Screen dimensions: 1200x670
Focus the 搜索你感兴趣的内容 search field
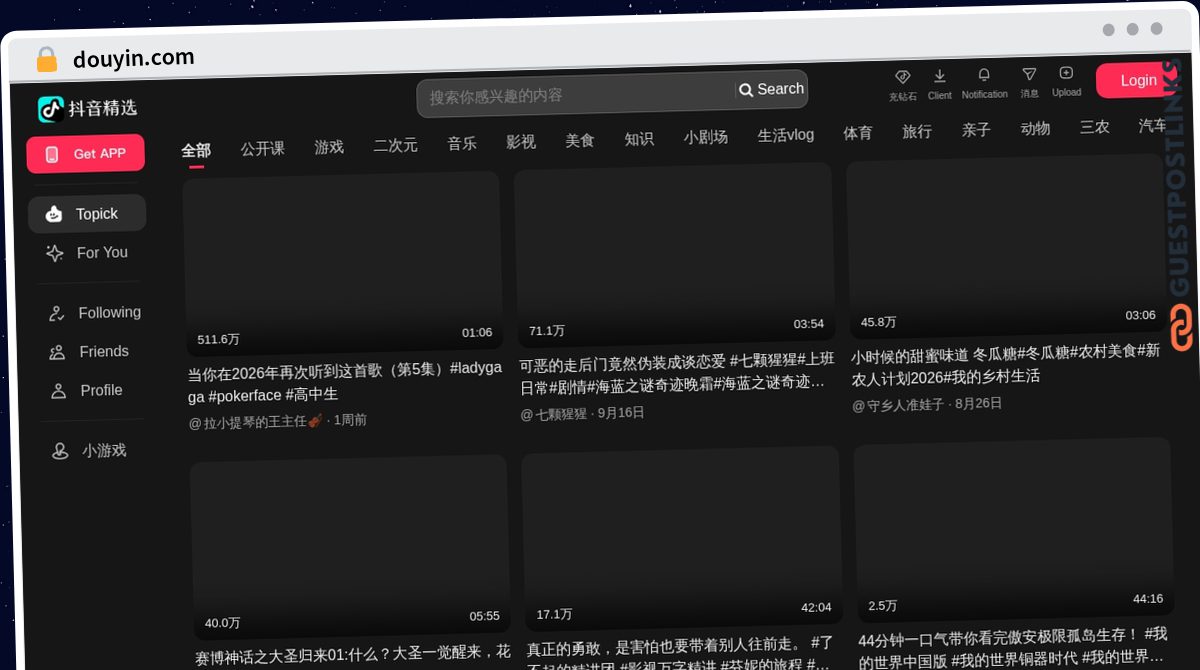tap(576, 96)
